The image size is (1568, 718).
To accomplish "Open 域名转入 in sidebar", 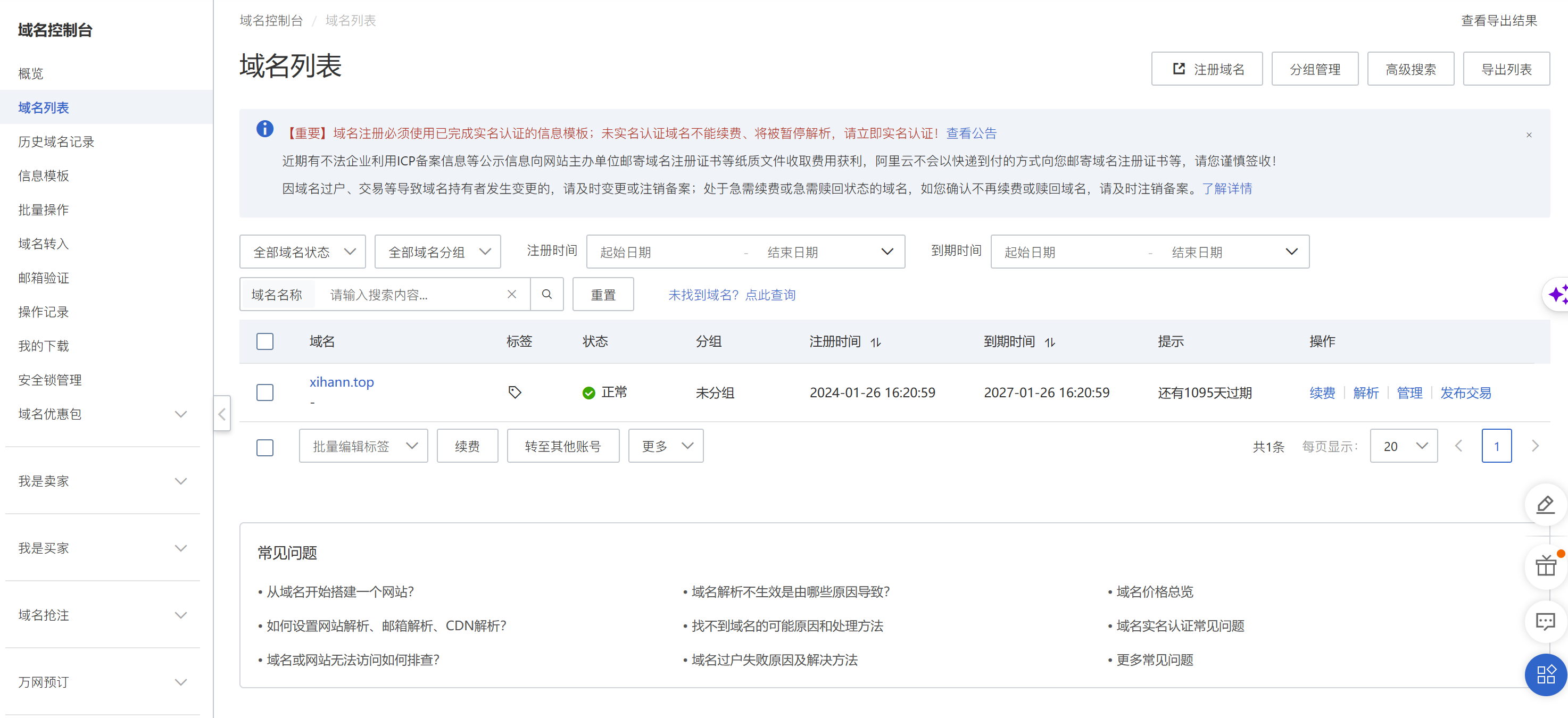I will pyautogui.click(x=44, y=244).
